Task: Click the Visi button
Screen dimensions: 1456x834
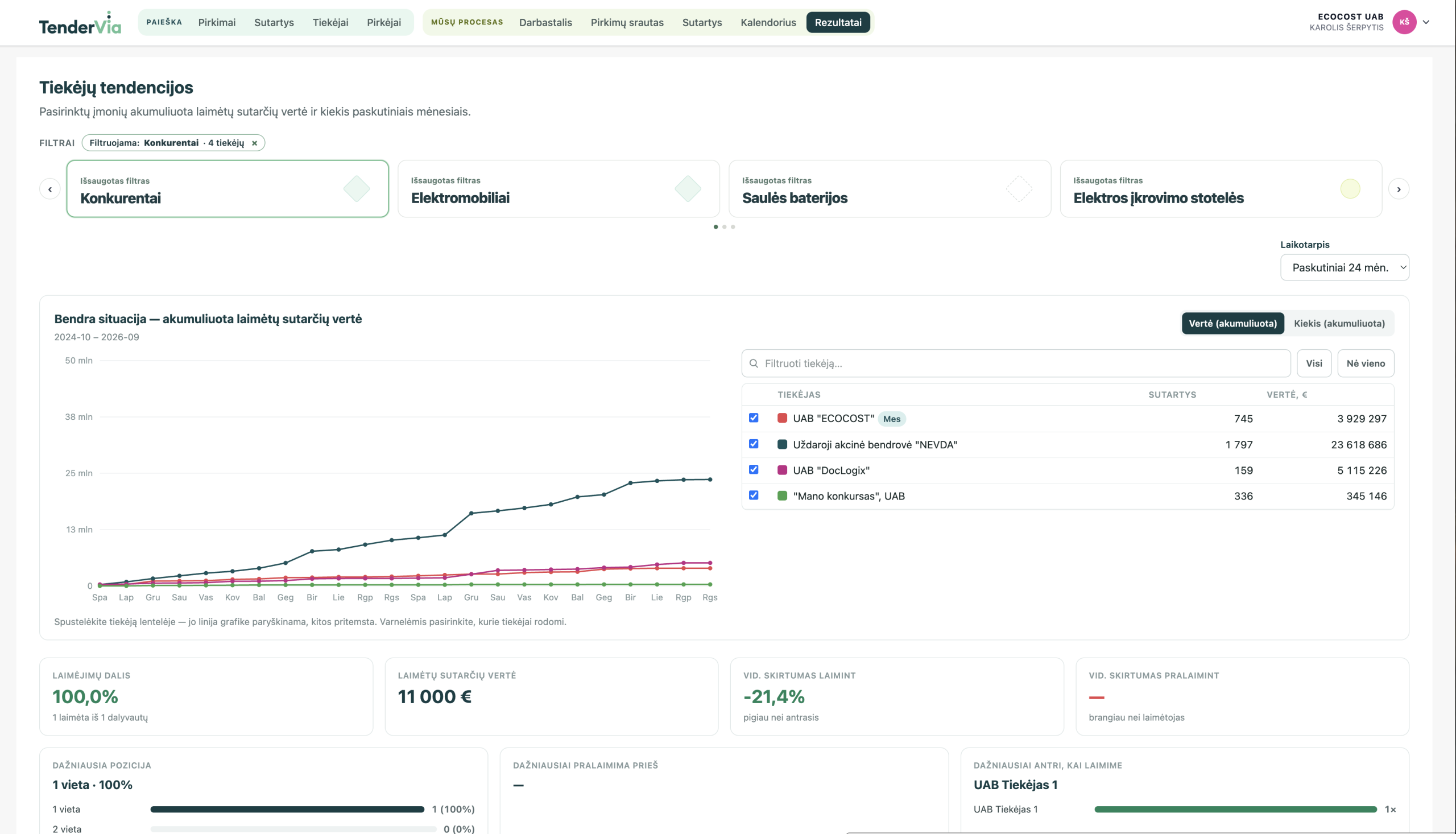Action: click(x=1313, y=364)
